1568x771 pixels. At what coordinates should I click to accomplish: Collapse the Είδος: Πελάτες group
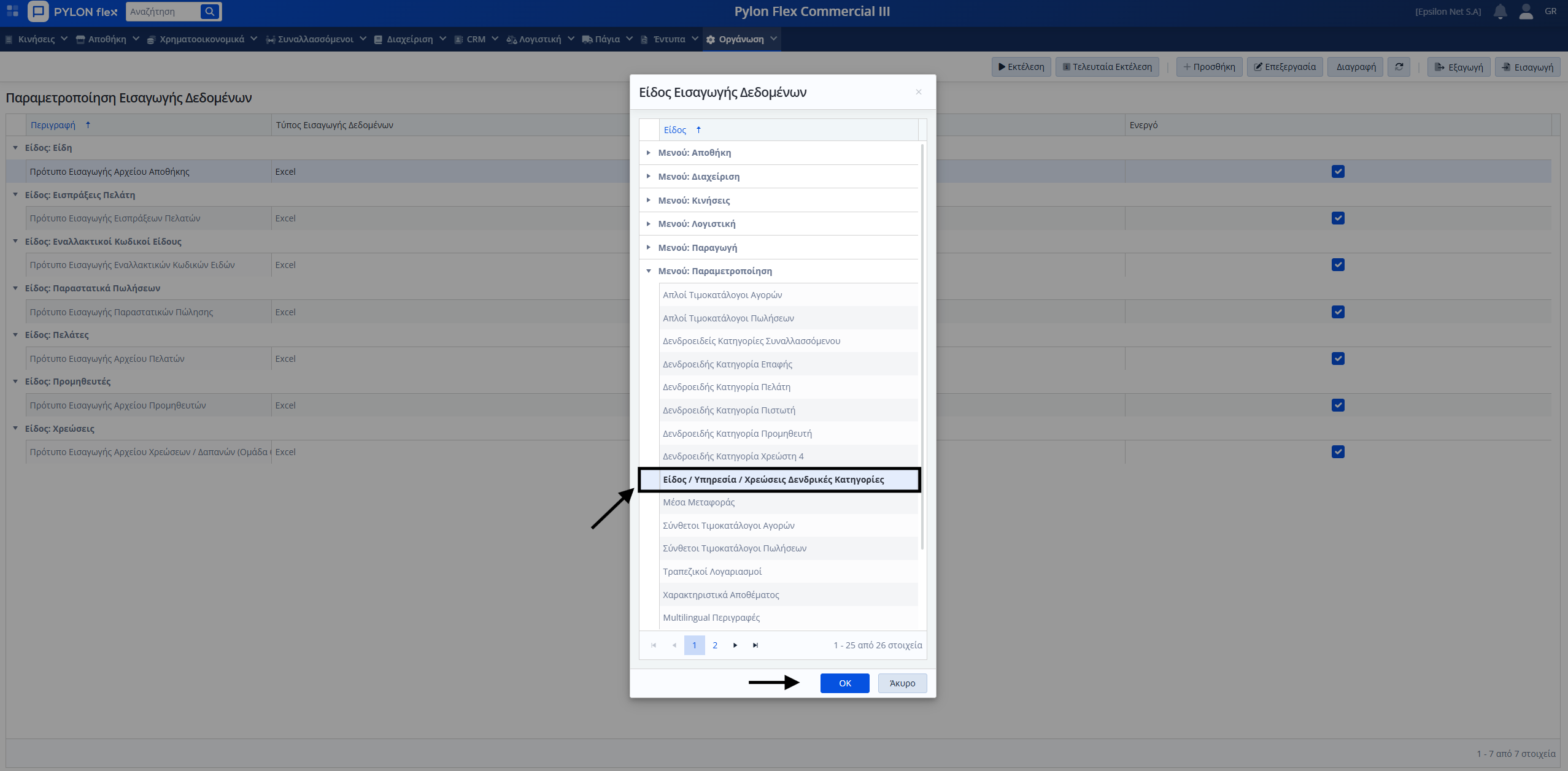(x=15, y=335)
